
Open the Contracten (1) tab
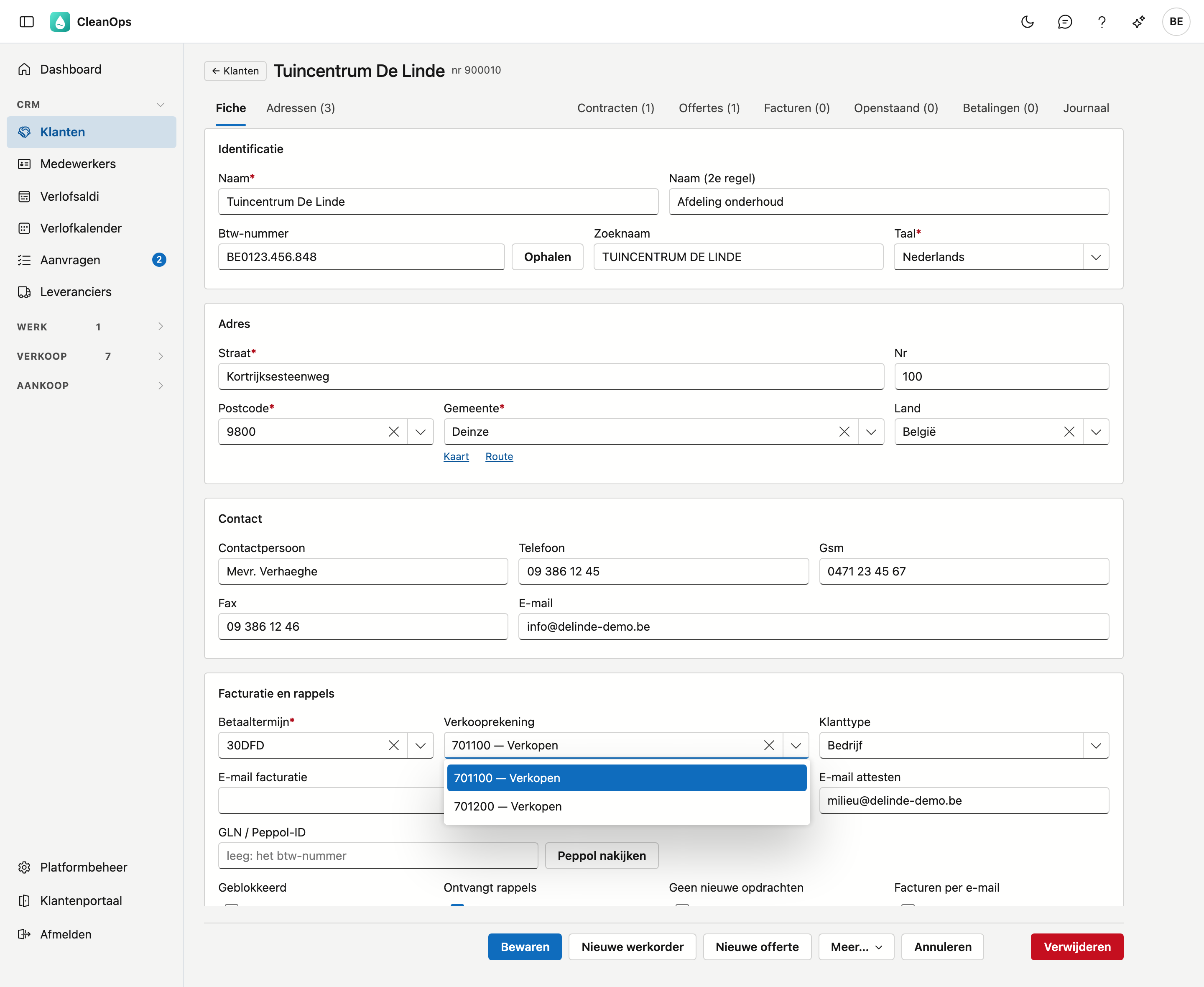coord(615,108)
